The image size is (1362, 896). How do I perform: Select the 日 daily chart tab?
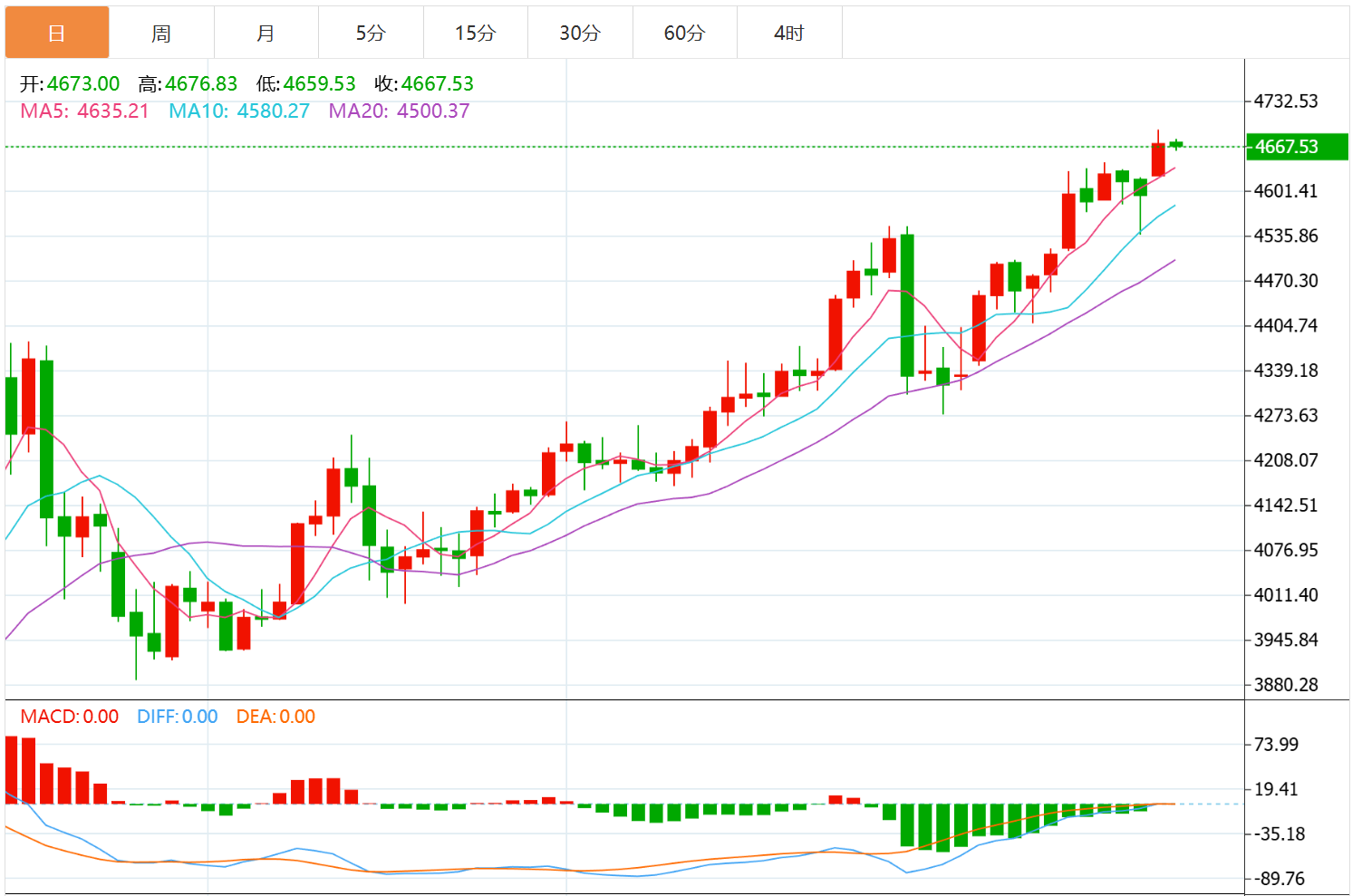[57, 34]
